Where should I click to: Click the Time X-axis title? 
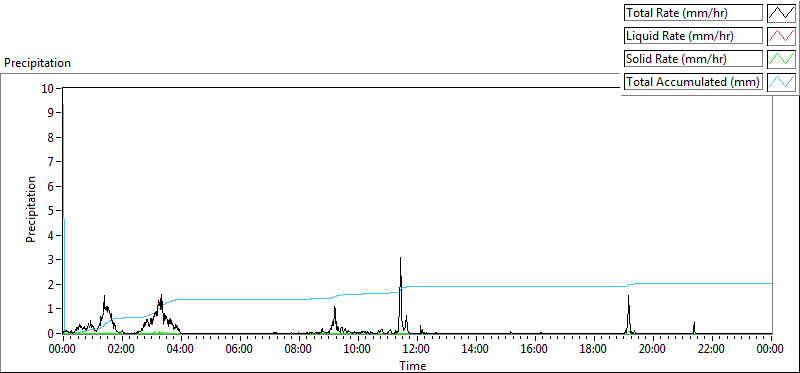point(412,365)
